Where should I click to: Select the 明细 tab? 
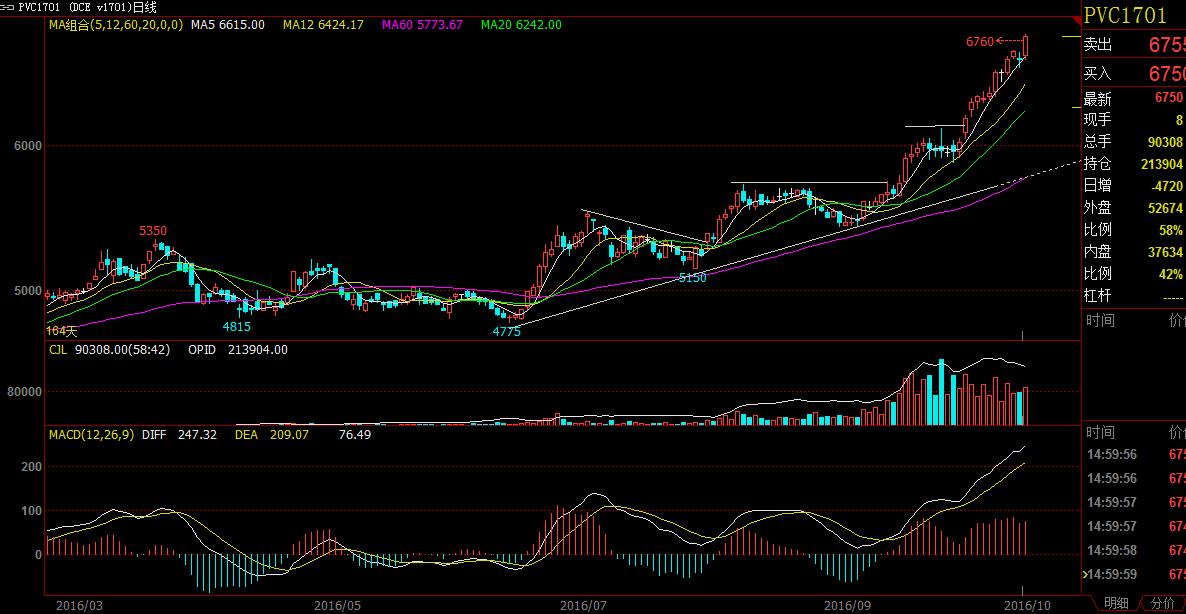(1116, 603)
